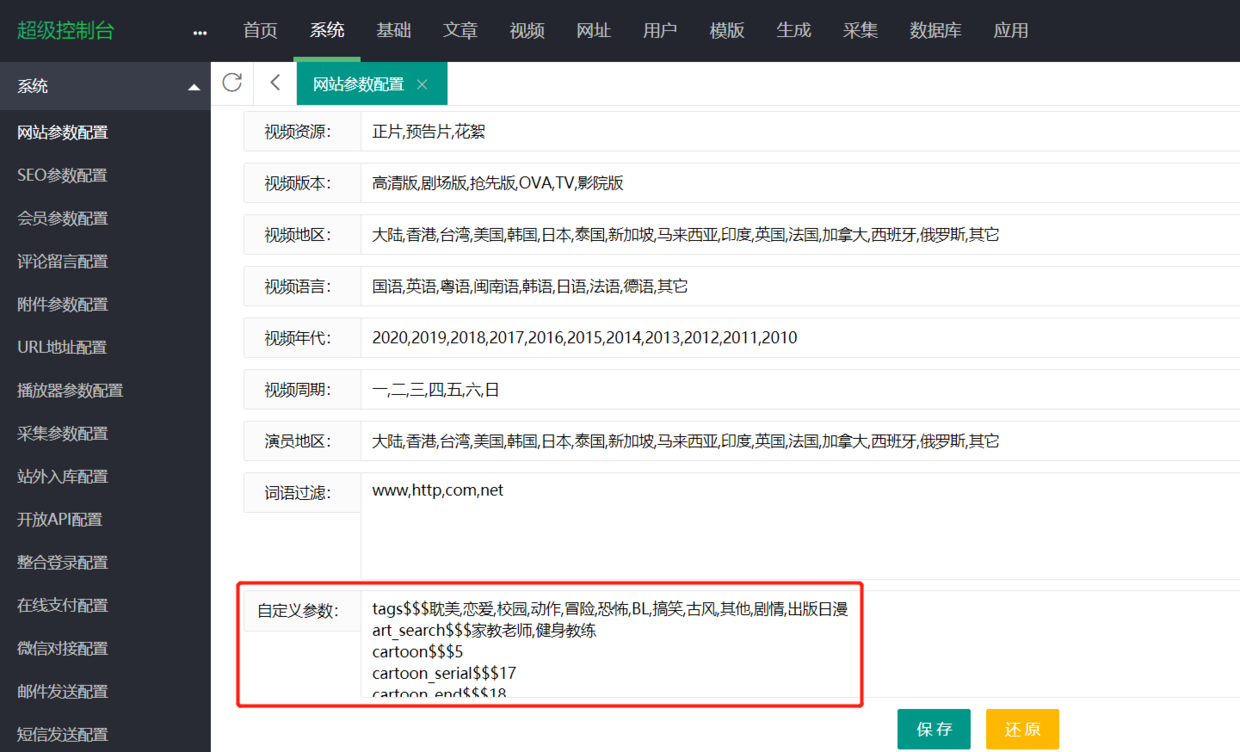Focus the 视频年代 input field
Viewport: 1240px width, 752px height.
coord(800,337)
